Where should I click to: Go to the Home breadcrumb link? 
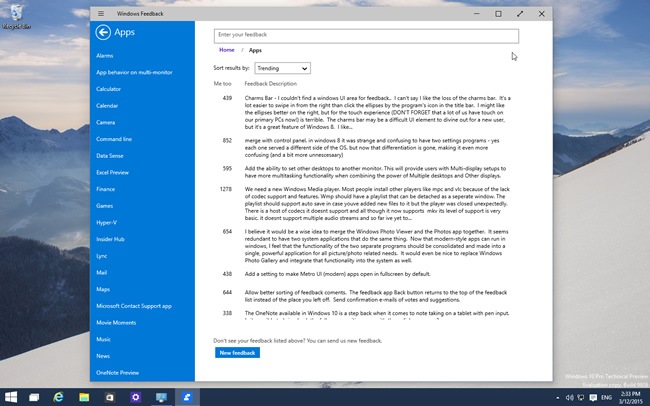pyautogui.click(x=227, y=50)
